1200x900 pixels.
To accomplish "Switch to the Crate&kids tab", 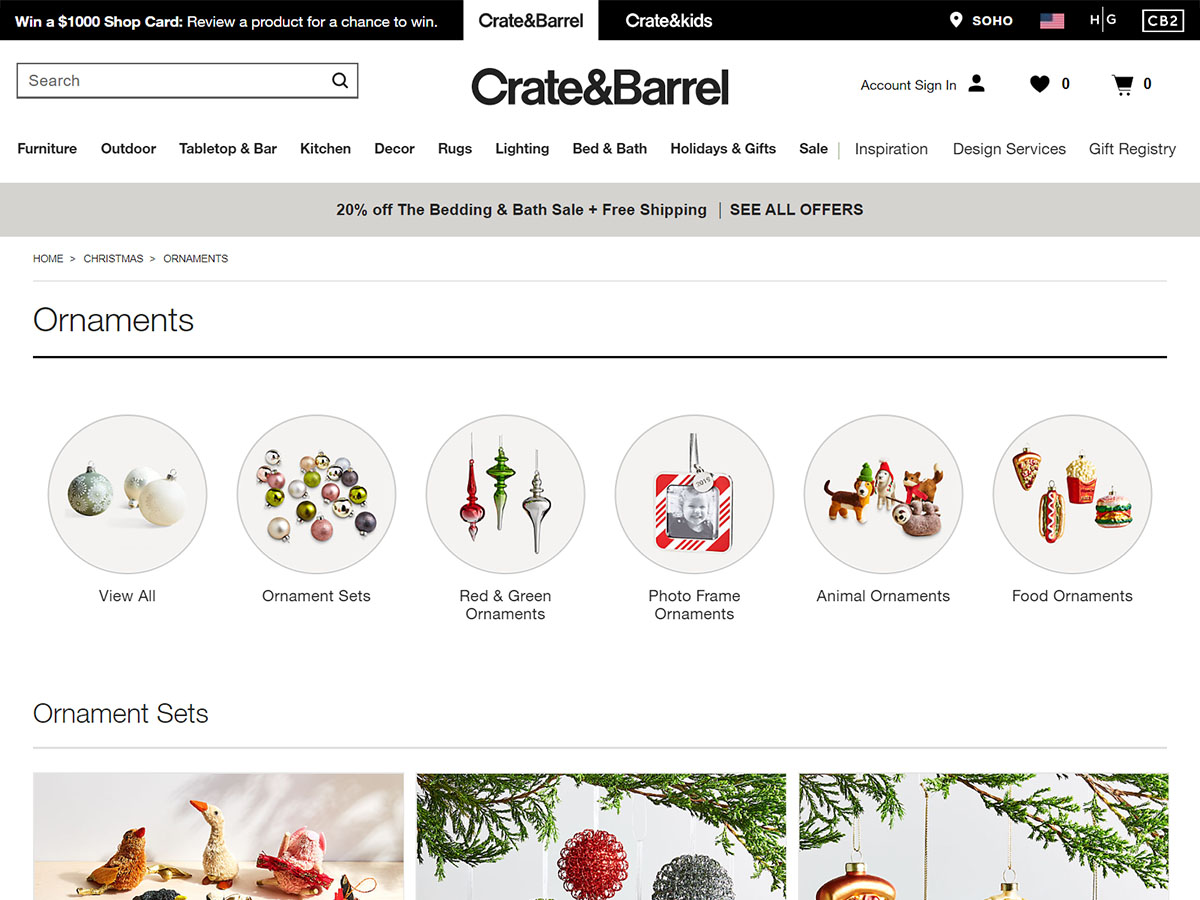I will click(x=669, y=20).
